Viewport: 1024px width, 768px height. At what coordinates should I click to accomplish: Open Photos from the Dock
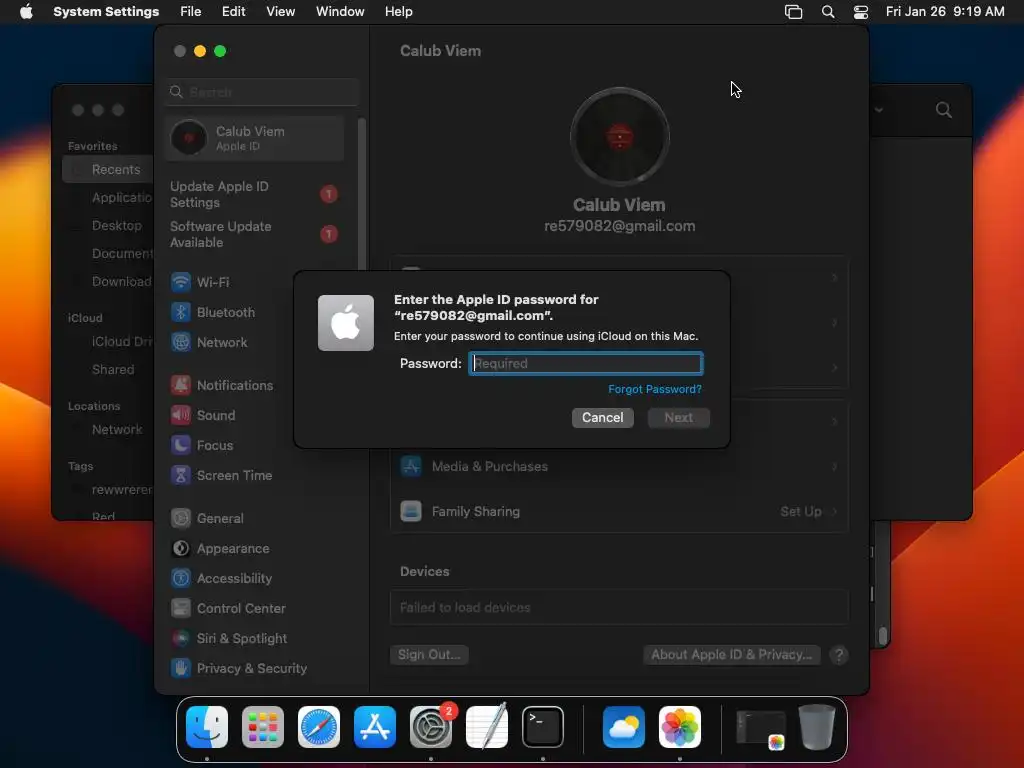[x=680, y=727]
